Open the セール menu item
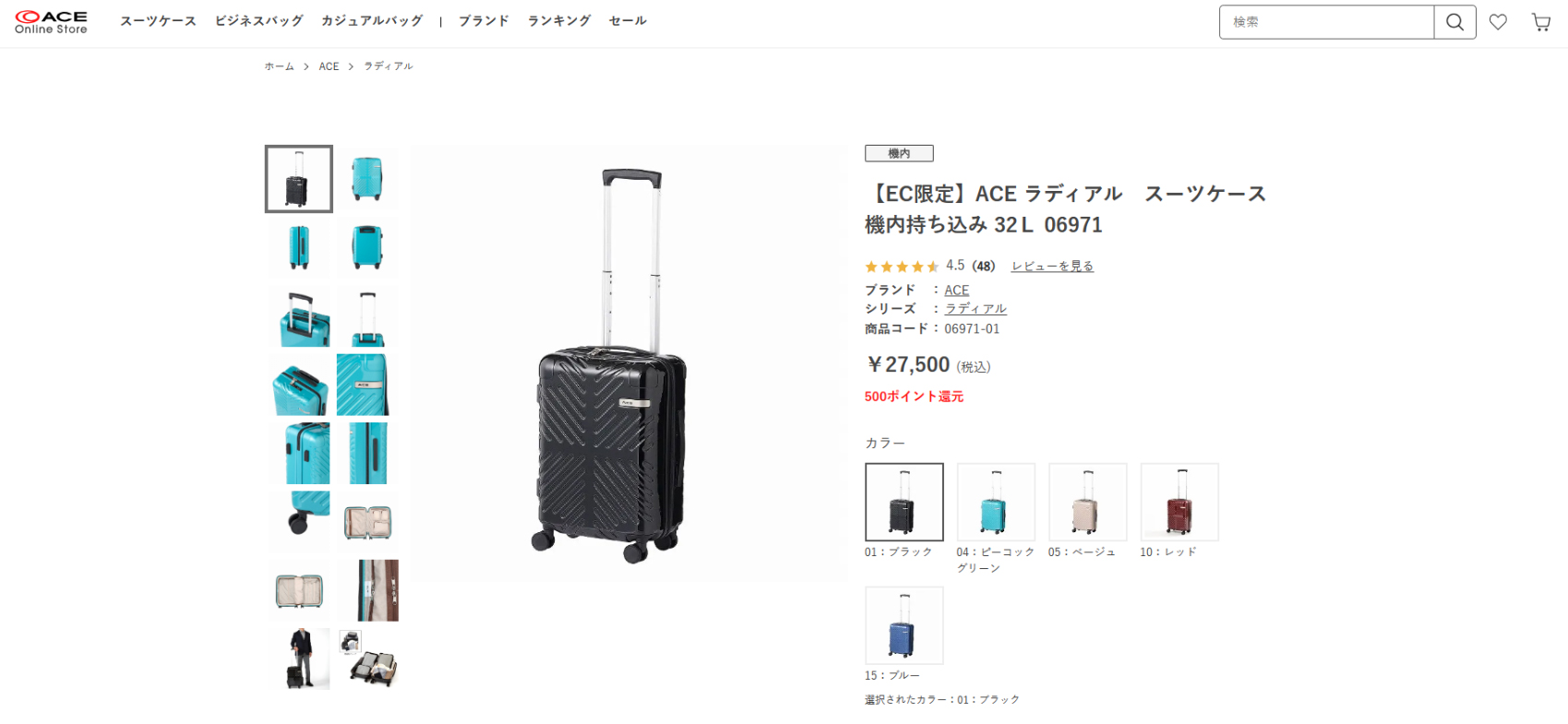This screenshot has width=1568, height=724. coord(628,20)
